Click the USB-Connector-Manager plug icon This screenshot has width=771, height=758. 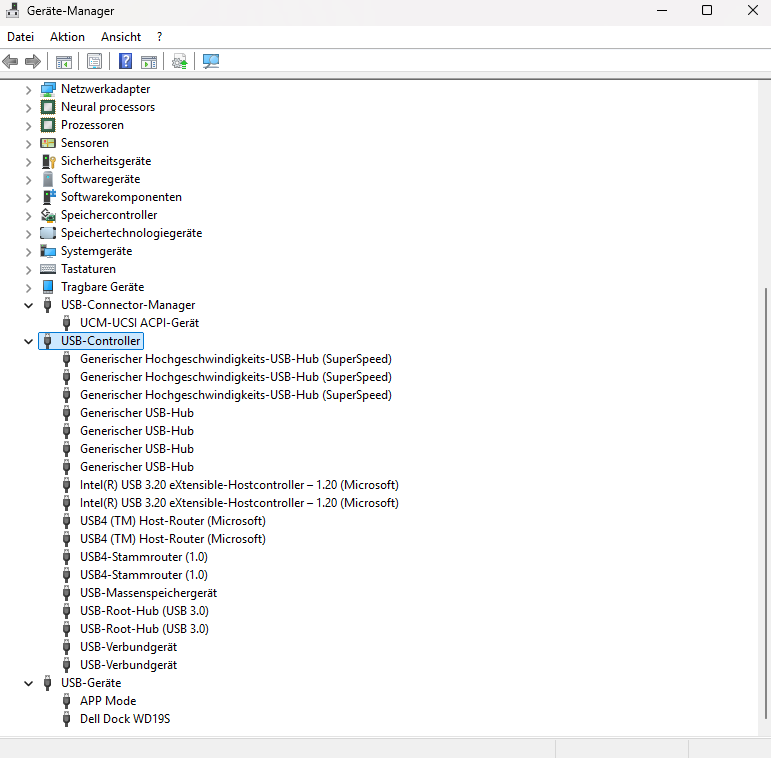(48, 305)
